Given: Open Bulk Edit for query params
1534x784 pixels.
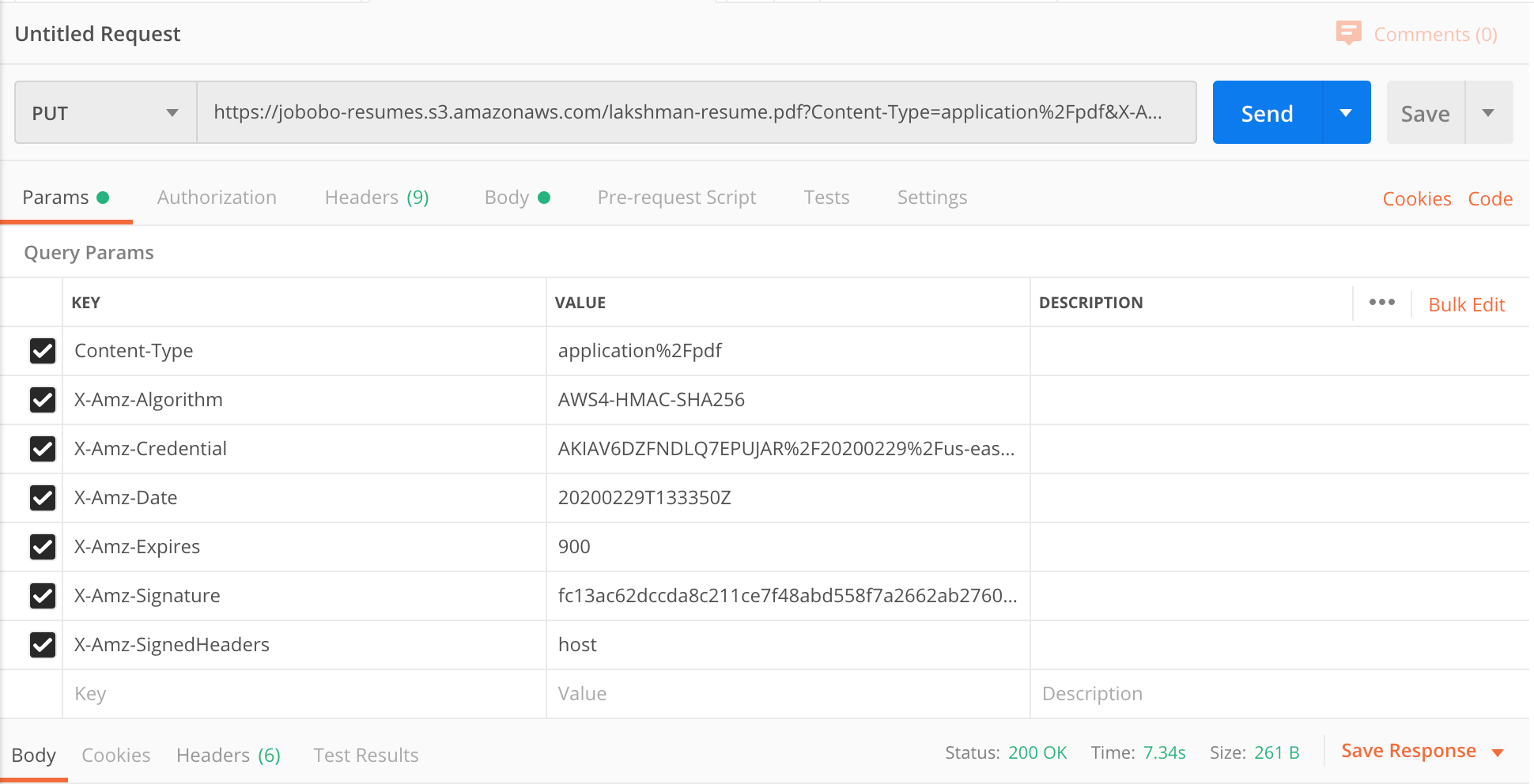Looking at the screenshot, I should 1466,303.
